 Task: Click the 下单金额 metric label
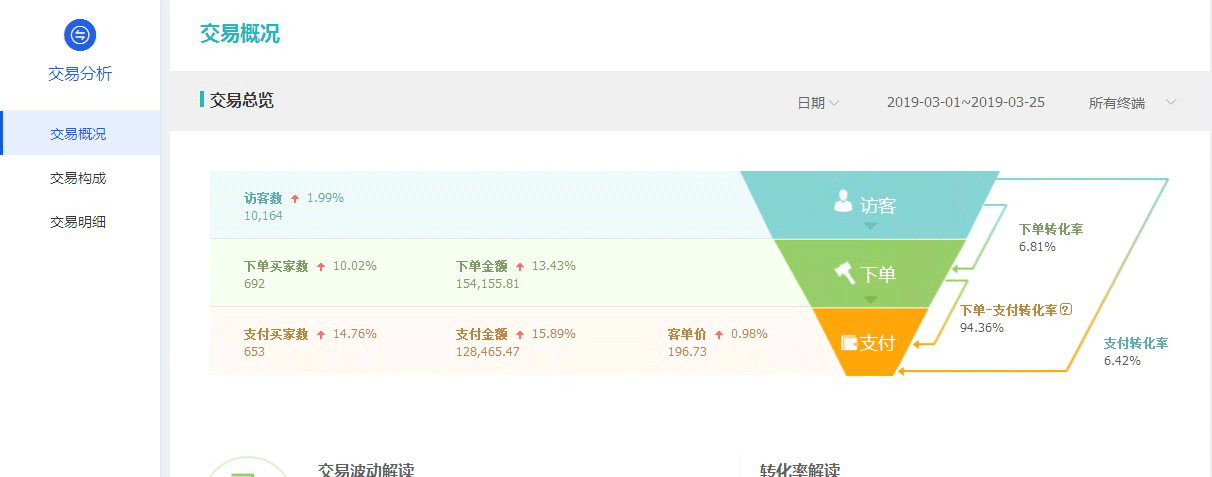(x=481, y=266)
